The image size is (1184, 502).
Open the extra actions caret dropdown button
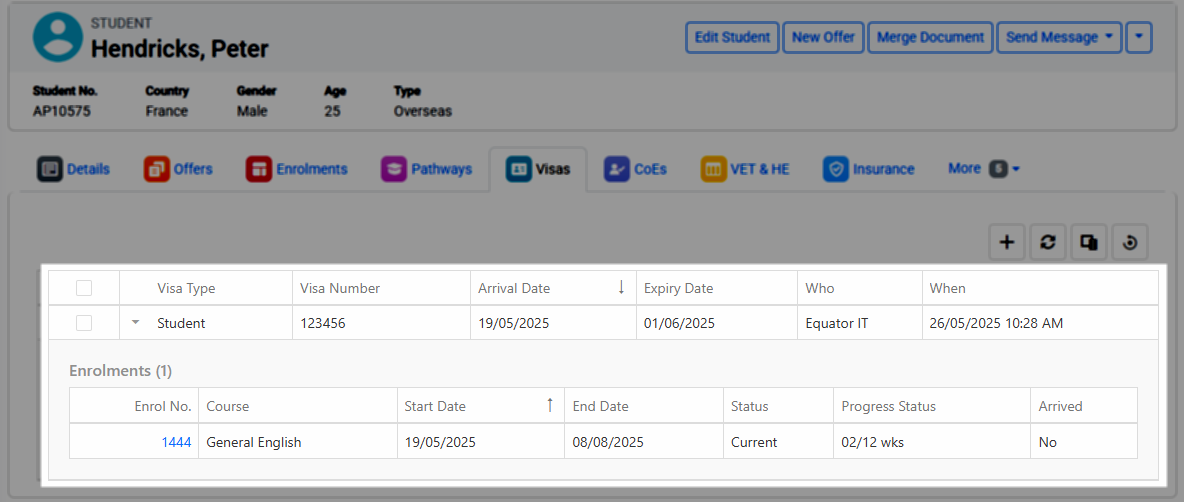point(1139,37)
